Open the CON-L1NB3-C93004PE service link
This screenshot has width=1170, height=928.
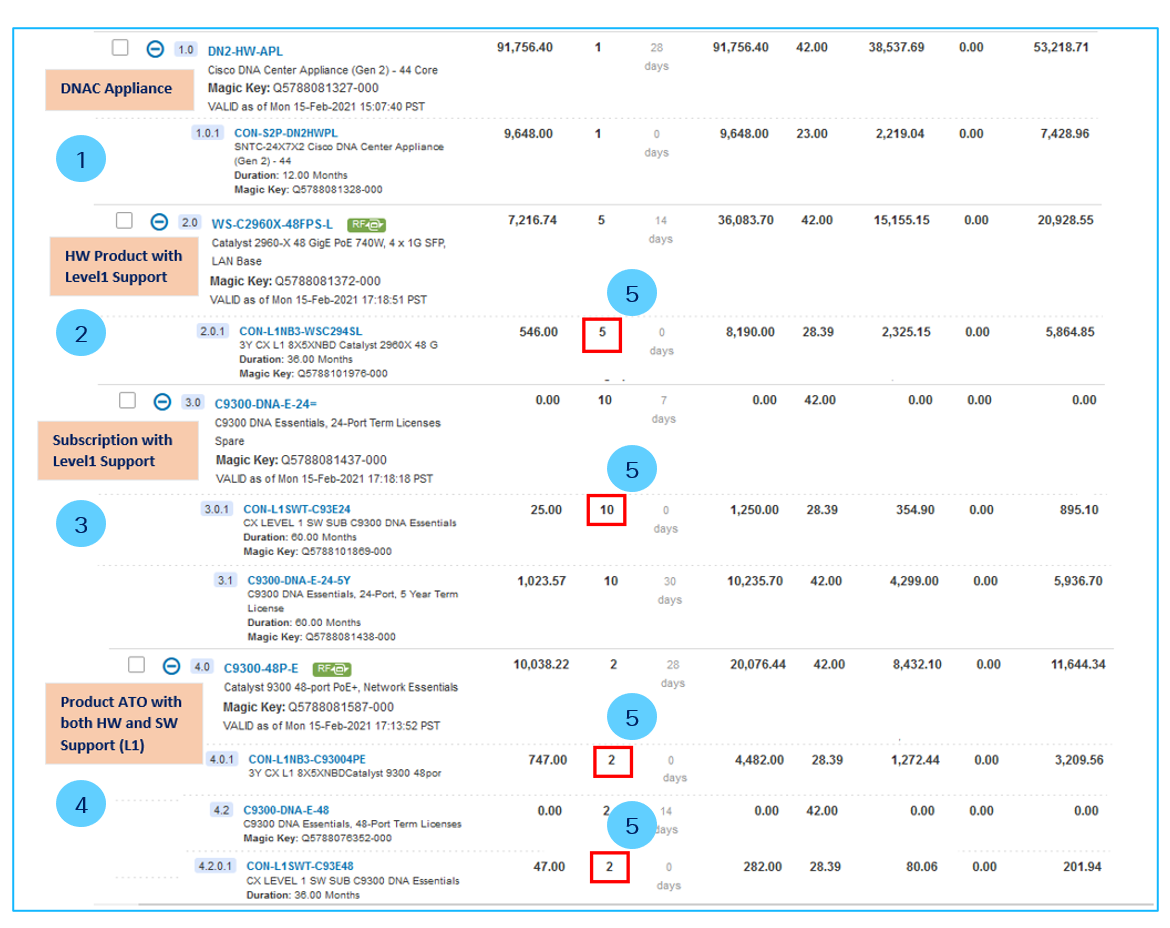tap(307, 759)
